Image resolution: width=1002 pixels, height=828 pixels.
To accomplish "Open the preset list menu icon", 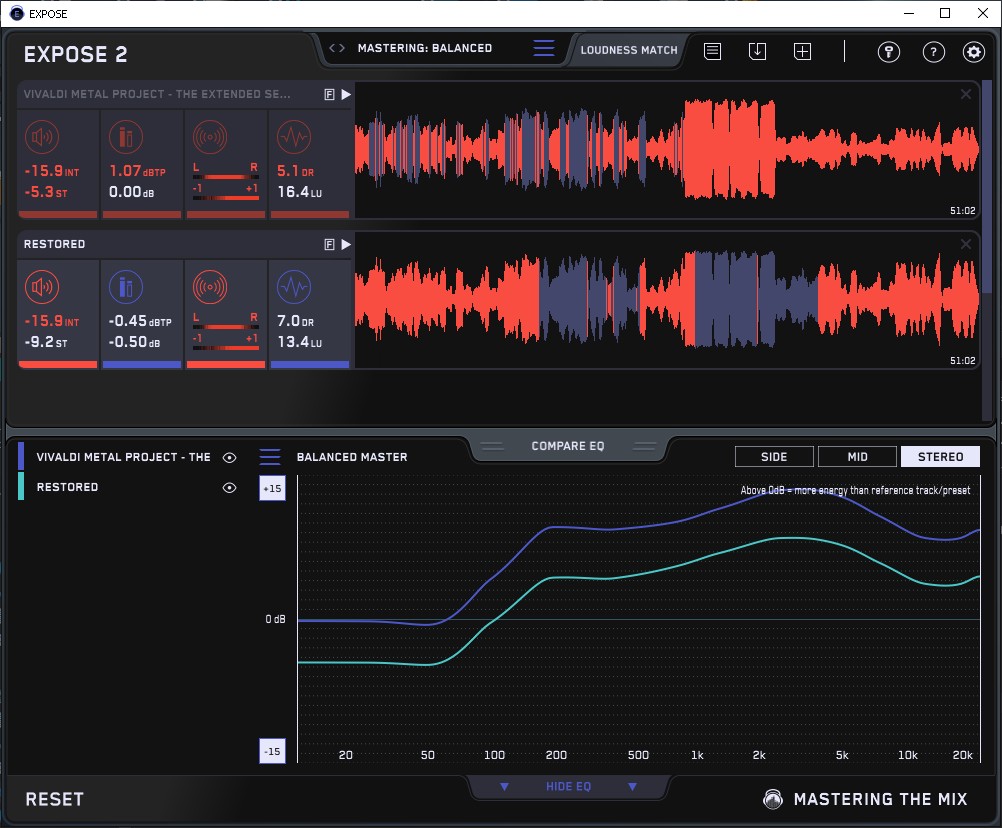I will (x=544, y=48).
